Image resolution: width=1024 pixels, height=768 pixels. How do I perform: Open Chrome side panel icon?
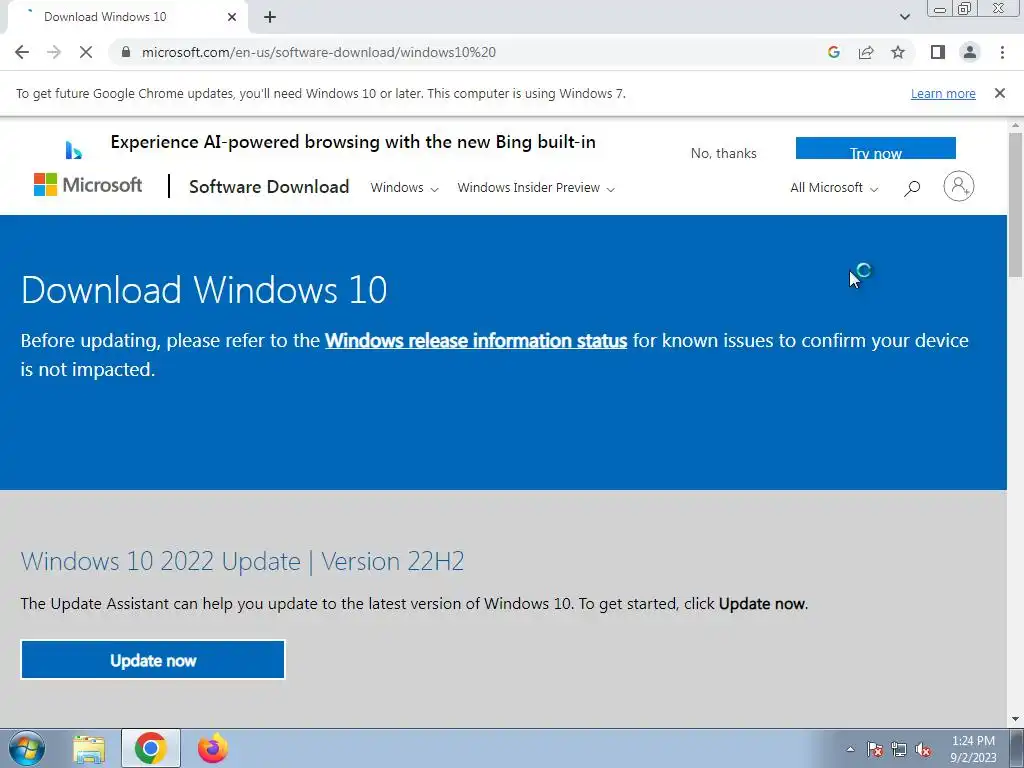click(938, 52)
